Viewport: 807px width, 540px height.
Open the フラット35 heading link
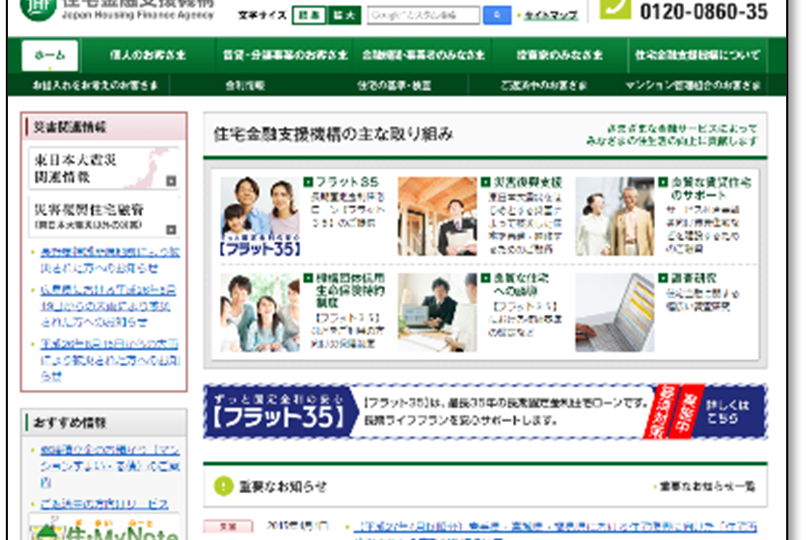coord(347,182)
